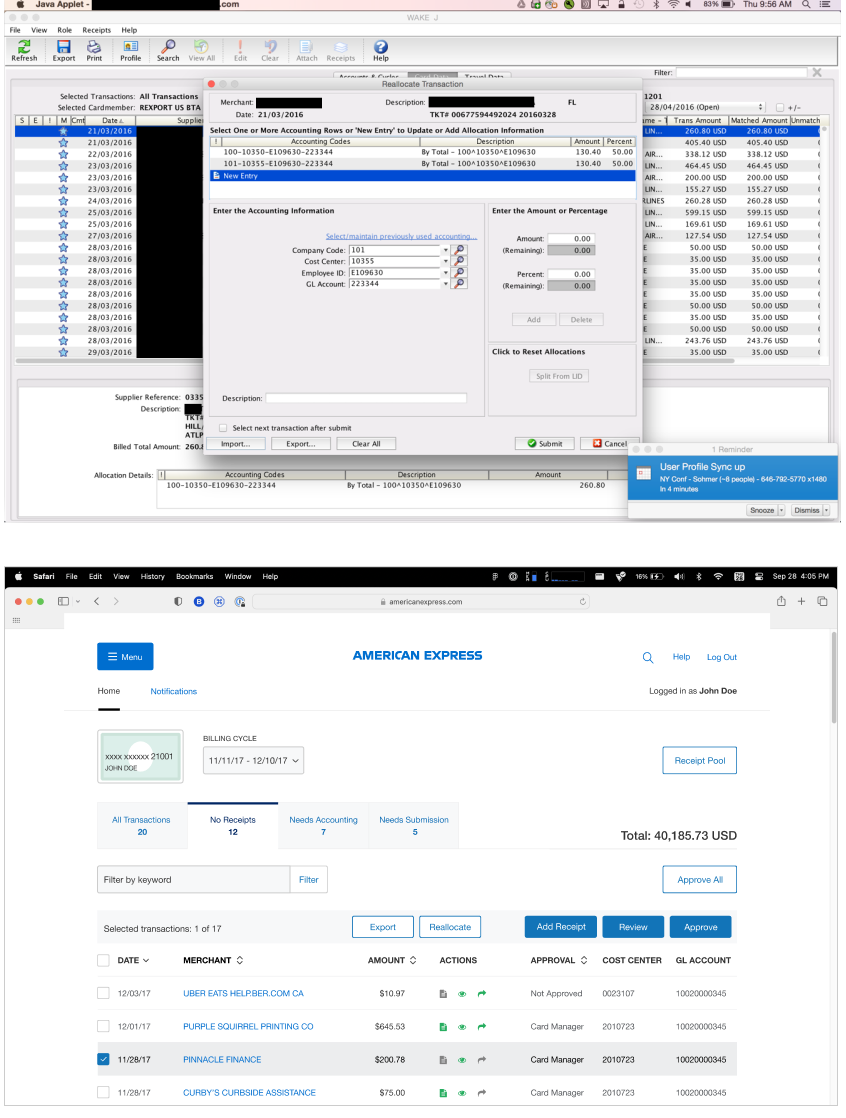Click the Cost Center lookup magnifier
The image size is (846, 1118).
coord(460,262)
